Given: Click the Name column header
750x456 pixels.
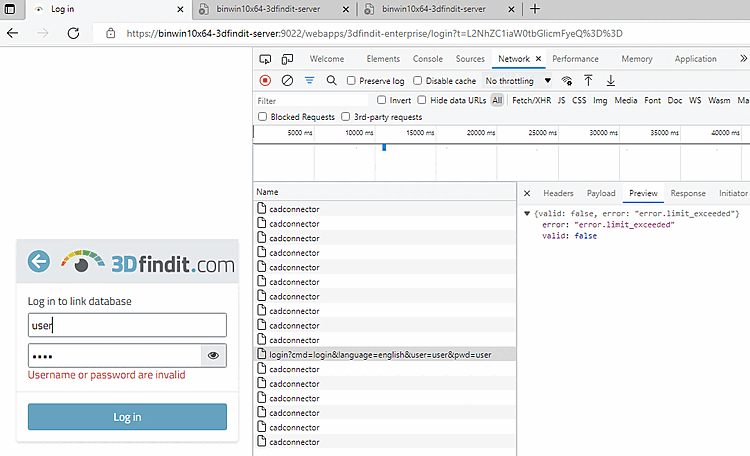Looking at the screenshot, I should (x=385, y=192).
